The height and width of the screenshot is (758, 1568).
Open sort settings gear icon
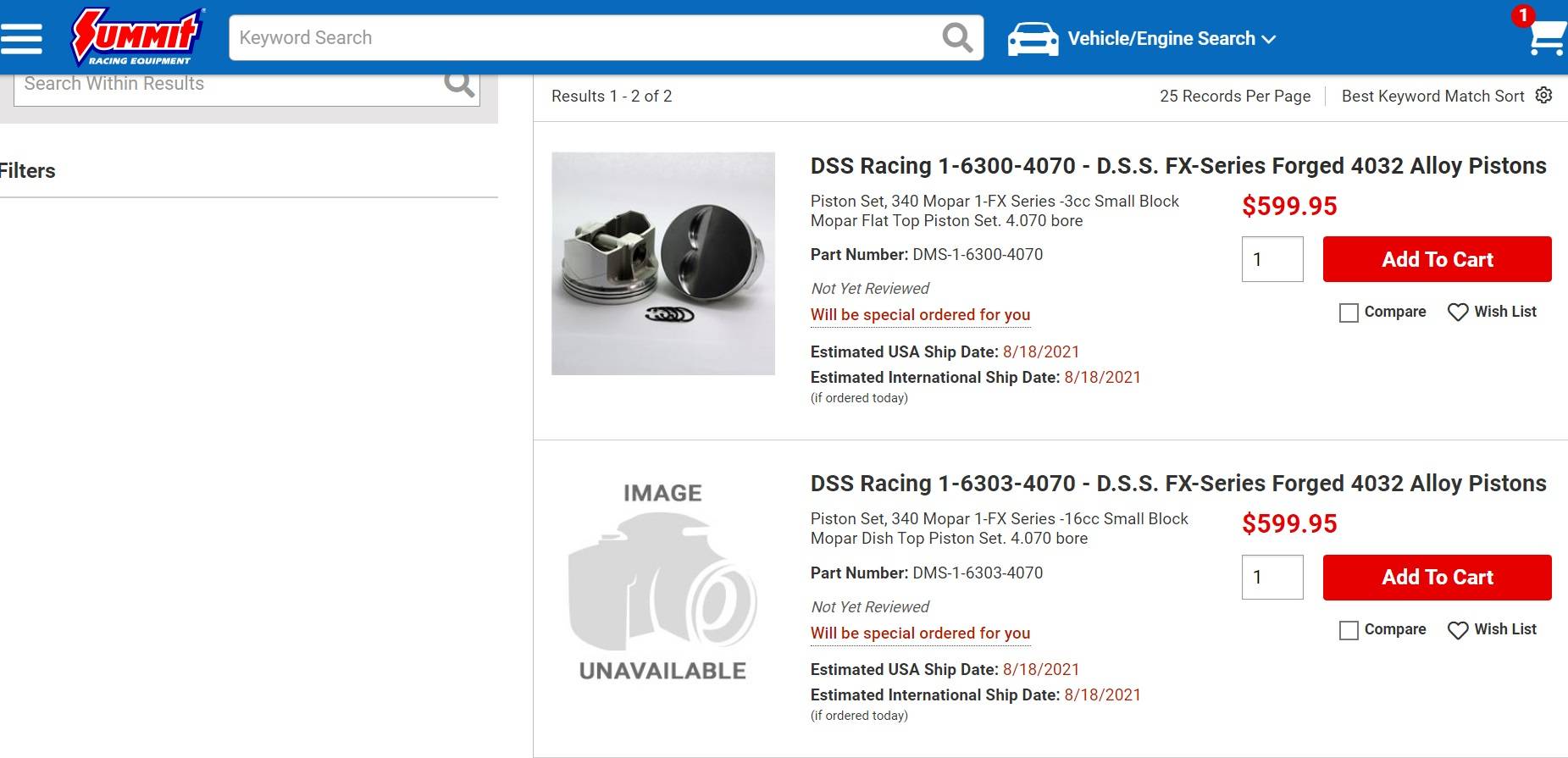coord(1544,95)
